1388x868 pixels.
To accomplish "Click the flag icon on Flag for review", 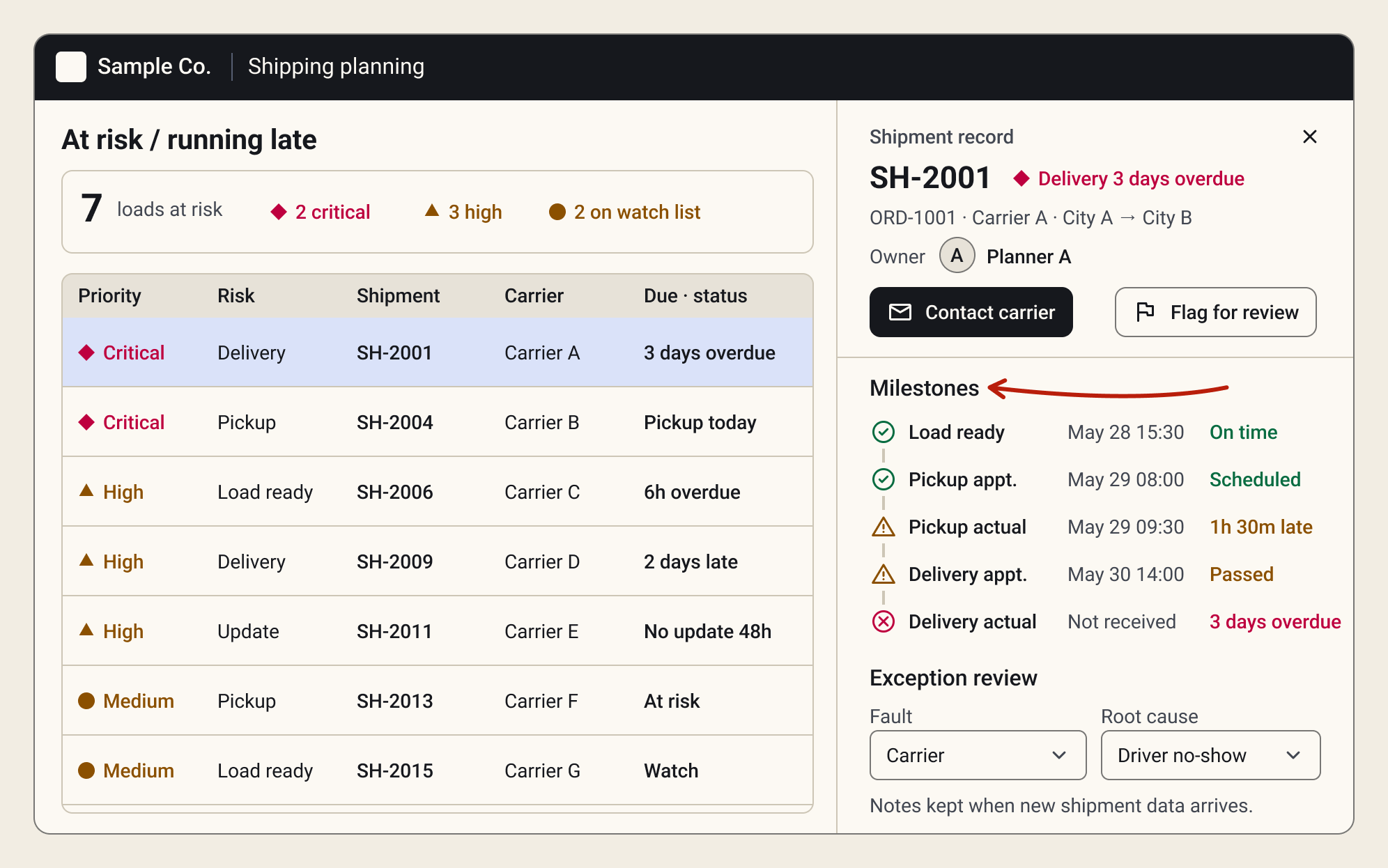I will tap(1145, 312).
